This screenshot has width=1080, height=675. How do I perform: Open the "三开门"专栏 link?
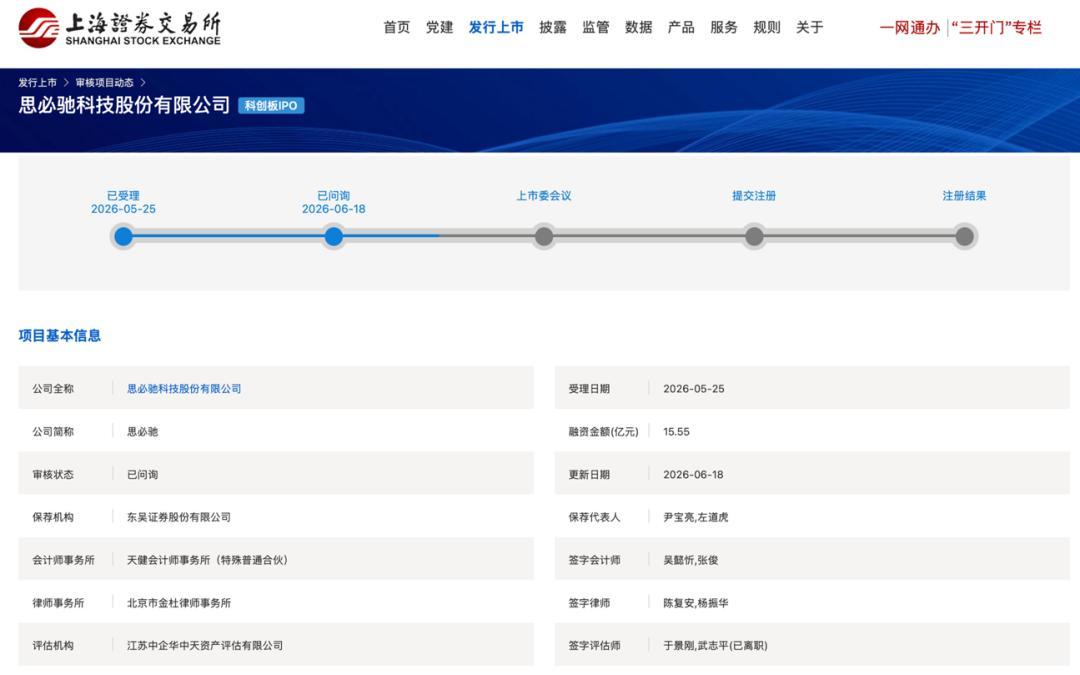997,28
